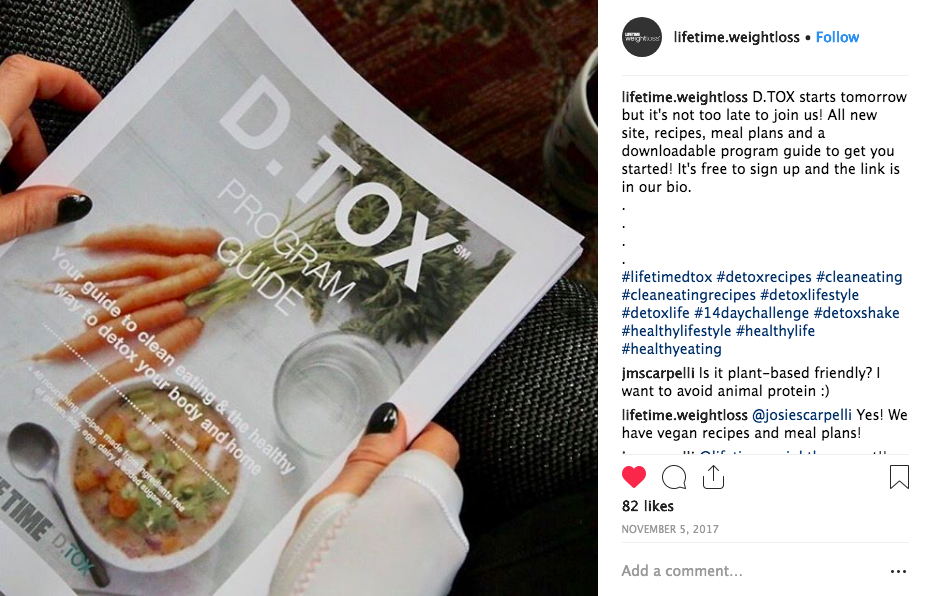933x596 pixels.
Task: Open more options three-dot menu
Action: pos(898,572)
